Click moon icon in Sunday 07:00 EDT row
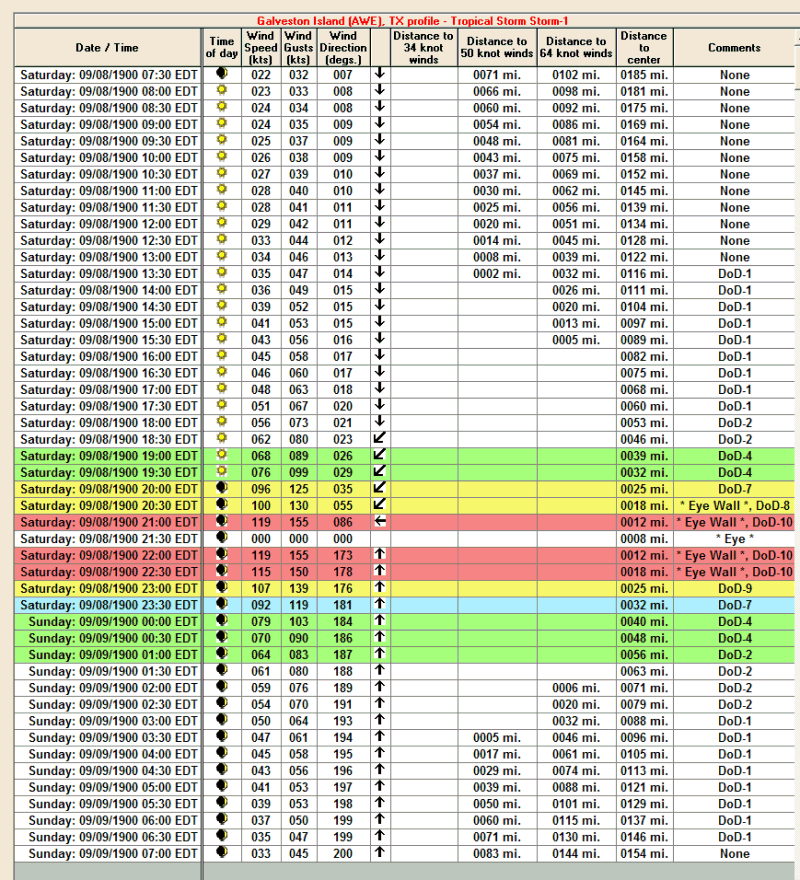The height and width of the screenshot is (880, 800). [222, 852]
